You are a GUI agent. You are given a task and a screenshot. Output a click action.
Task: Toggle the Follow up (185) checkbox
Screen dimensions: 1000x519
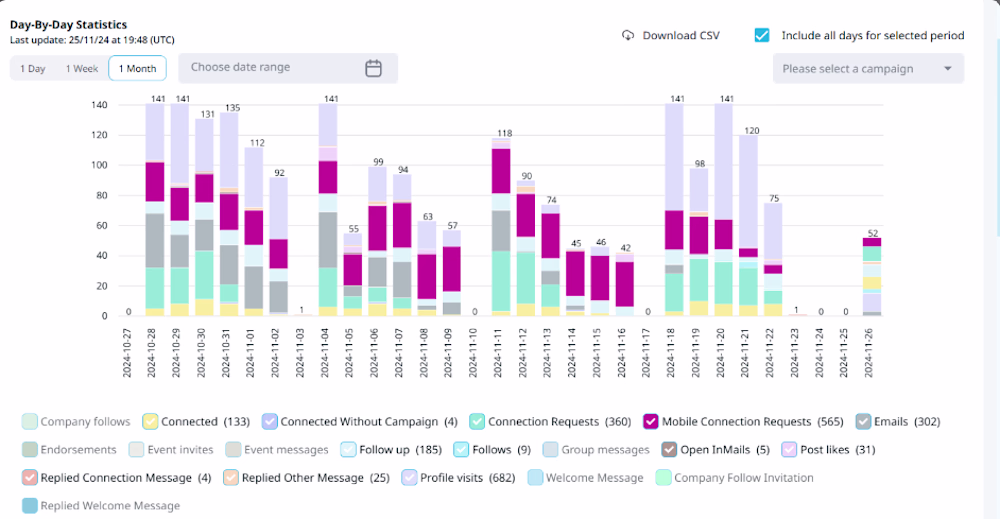(x=348, y=450)
